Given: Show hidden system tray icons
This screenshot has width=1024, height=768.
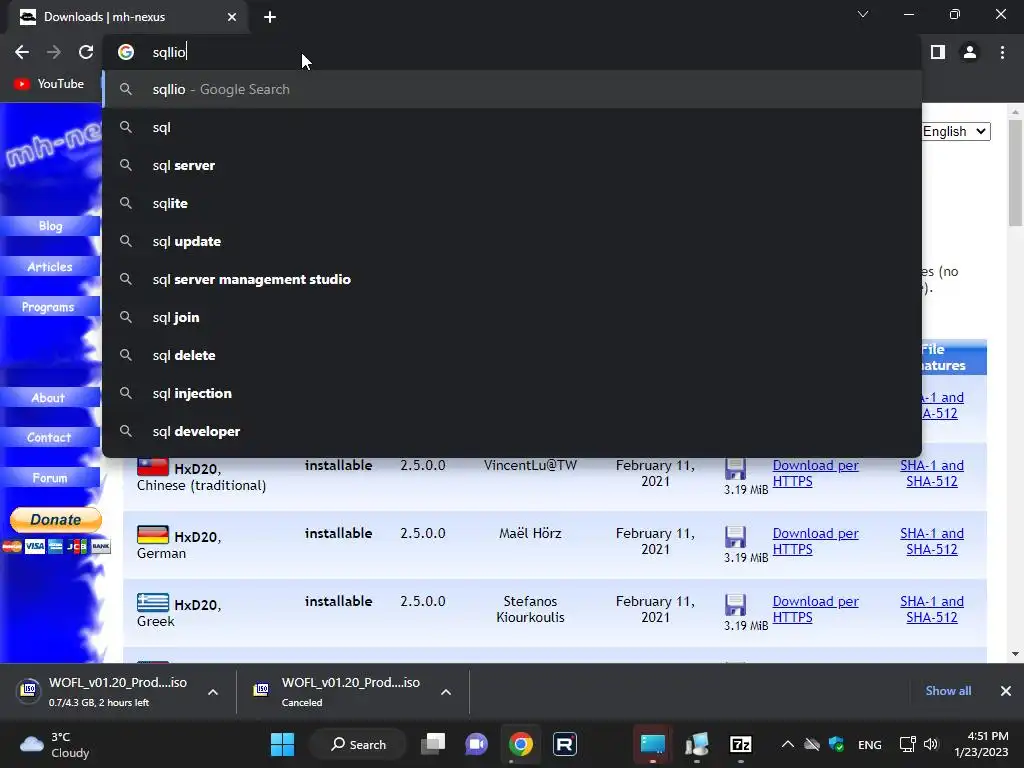Looking at the screenshot, I should tap(788, 744).
